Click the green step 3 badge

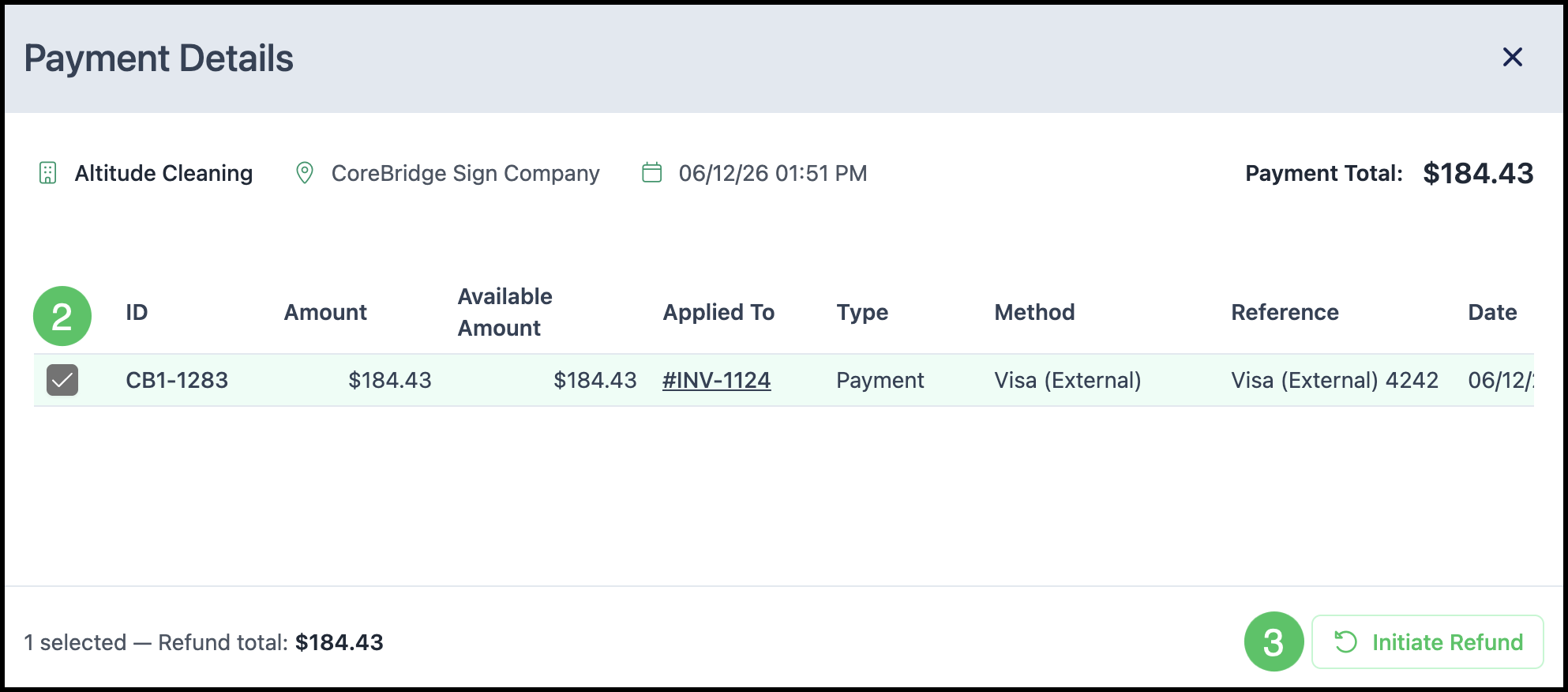click(x=1274, y=641)
